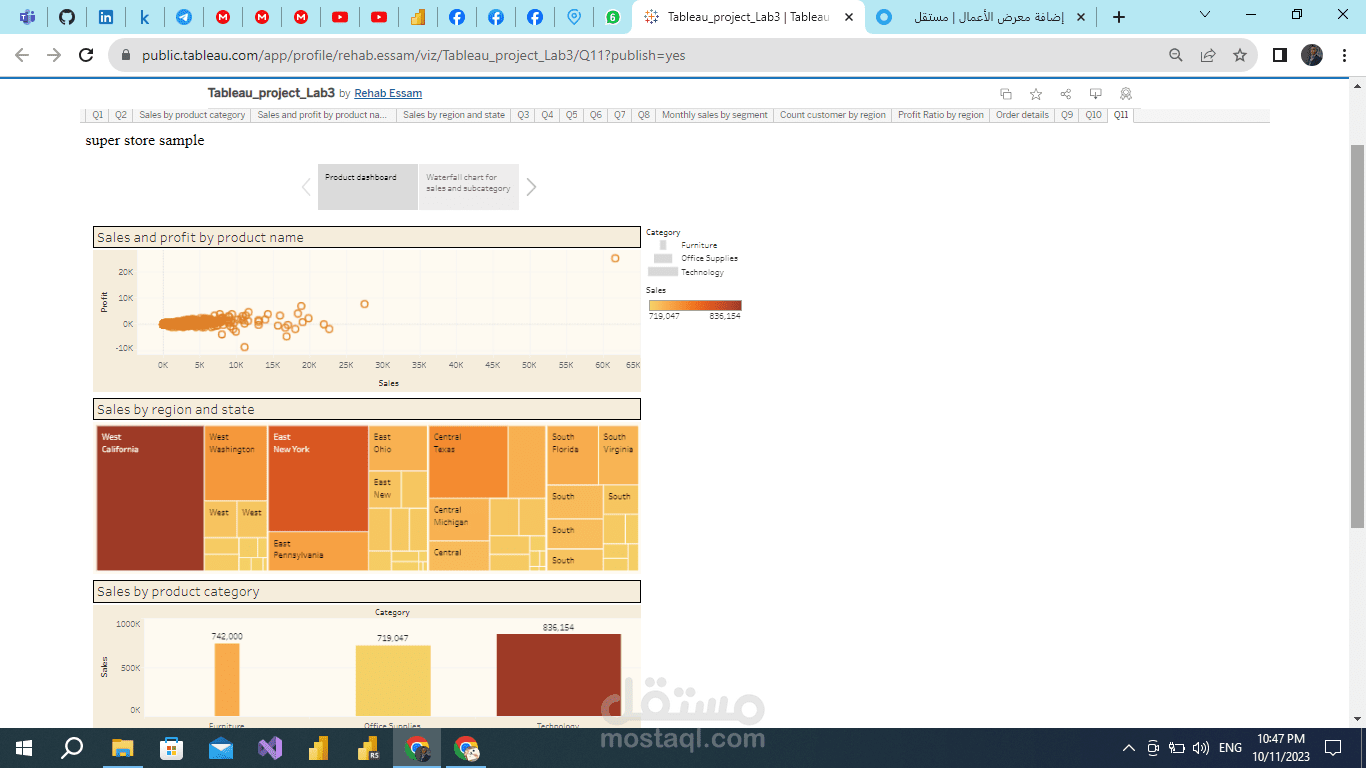1366x768 pixels.
Task: Open the Chrome profile avatar
Action: pyautogui.click(x=1312, y=55)
